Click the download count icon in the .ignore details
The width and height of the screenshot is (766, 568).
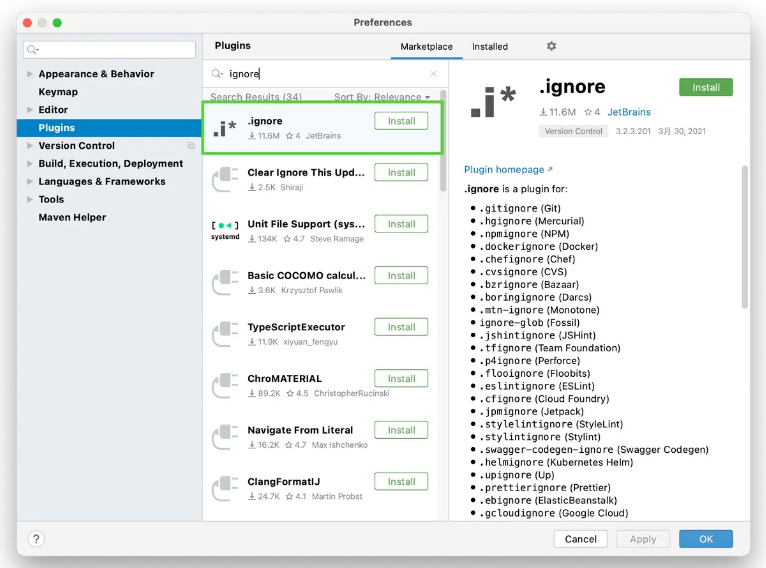point(543,112)
